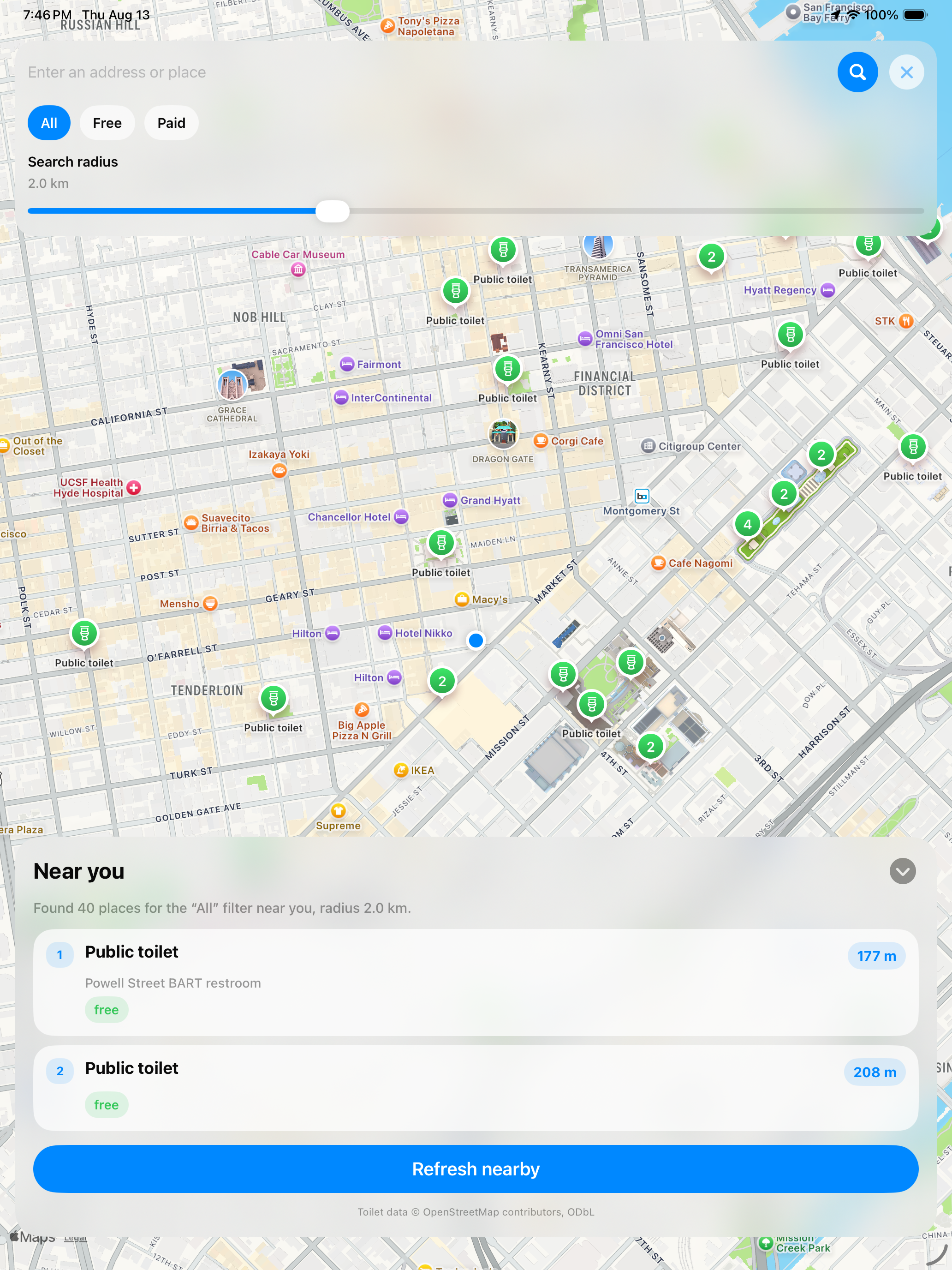Tap the Chancellor Hotel label
Viewport: 952px width, 1270px height.
tap(349, 517)
